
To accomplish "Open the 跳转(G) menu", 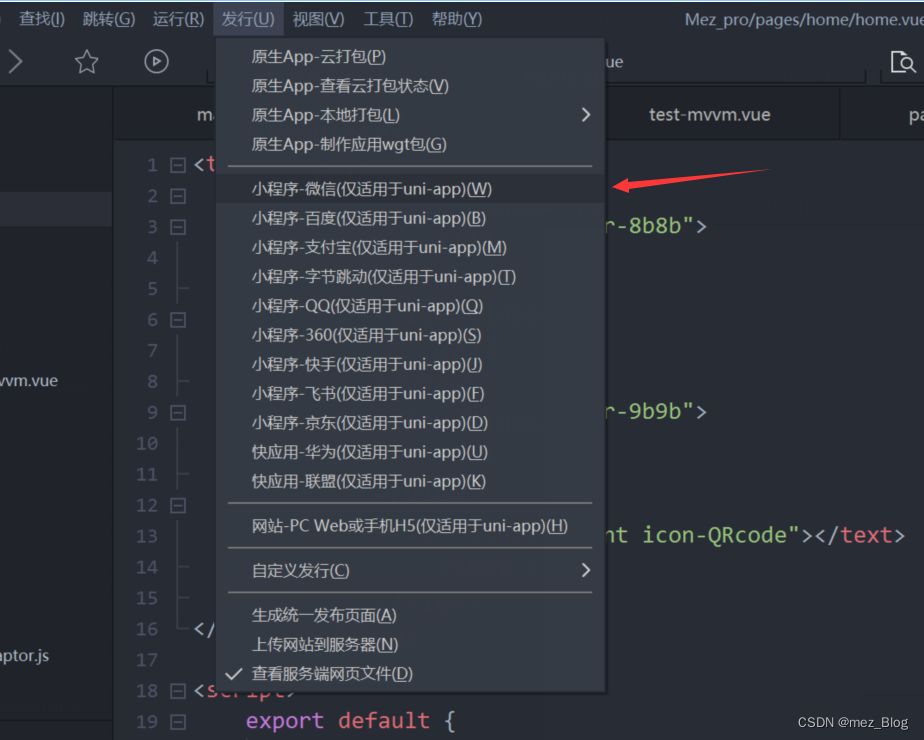I will pos(108,19).
